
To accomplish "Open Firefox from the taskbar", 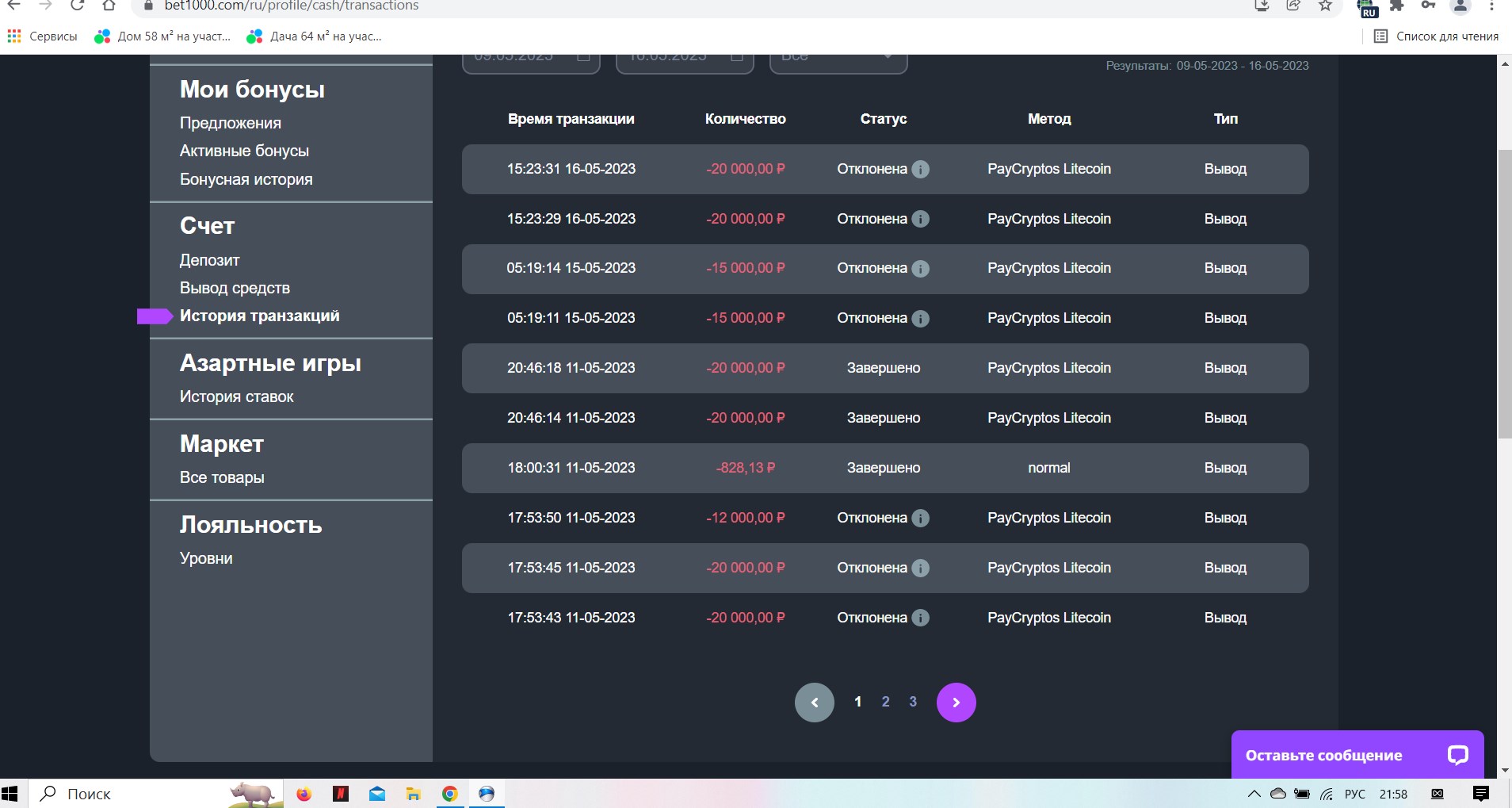I will click(x=304, y=794).
